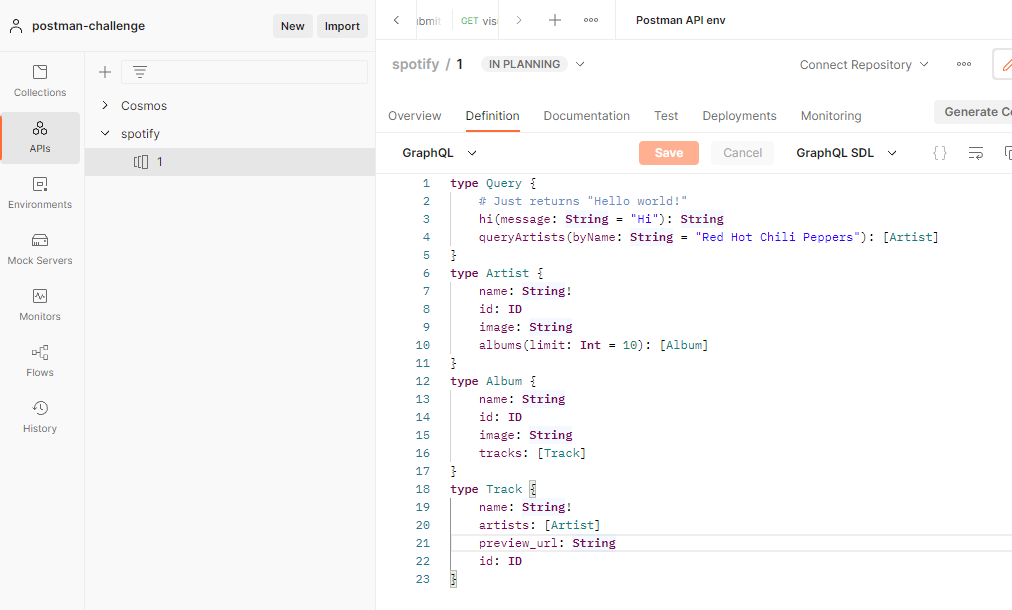Collapse the spotify API tree item
1012x610 pixels.
tap(105, 134)
